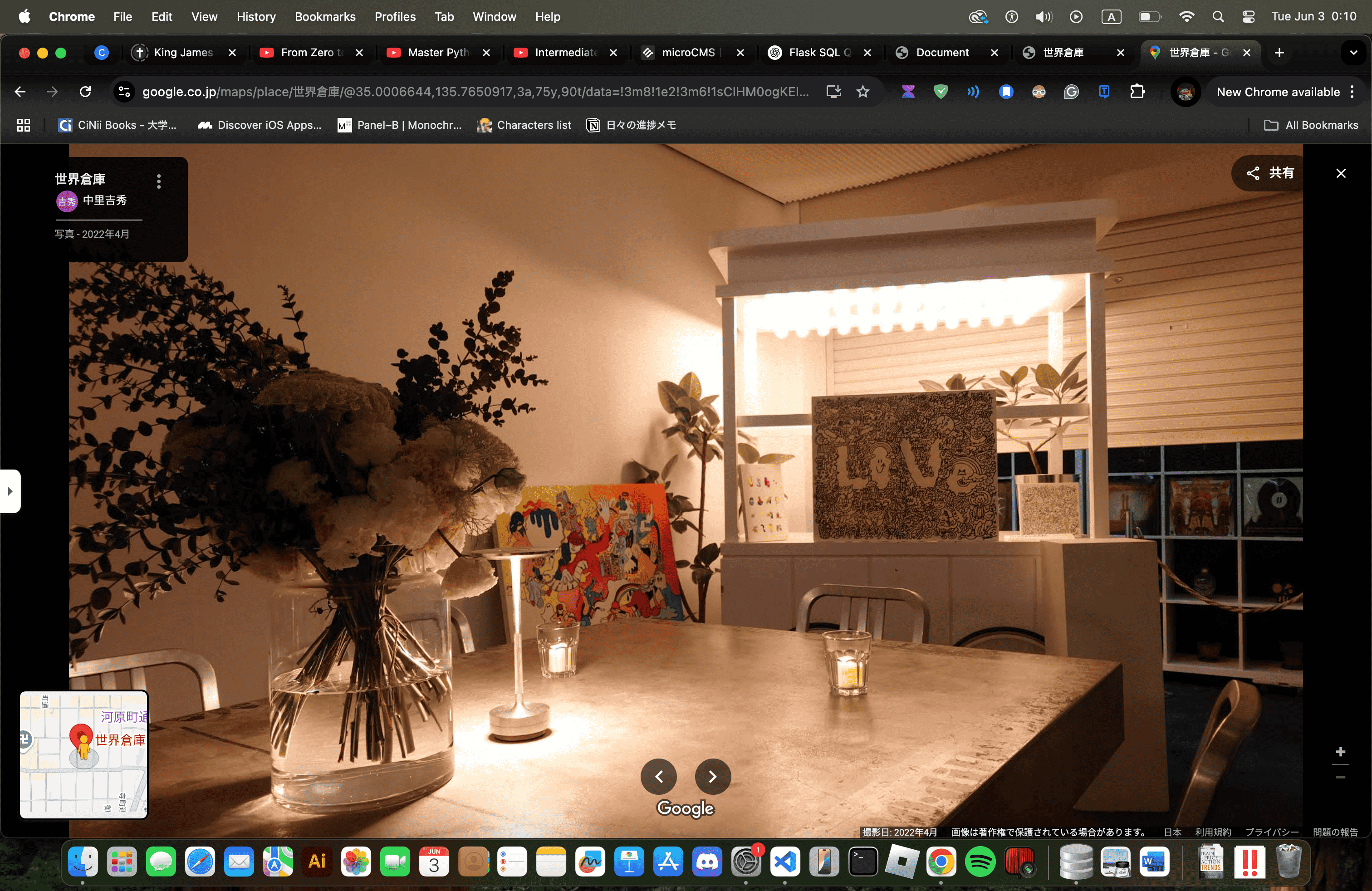The height and width of the screenshot is (891, 1372).
Task: Open the Chrome extensions puzzle icon
Action: click(1137, 92)
